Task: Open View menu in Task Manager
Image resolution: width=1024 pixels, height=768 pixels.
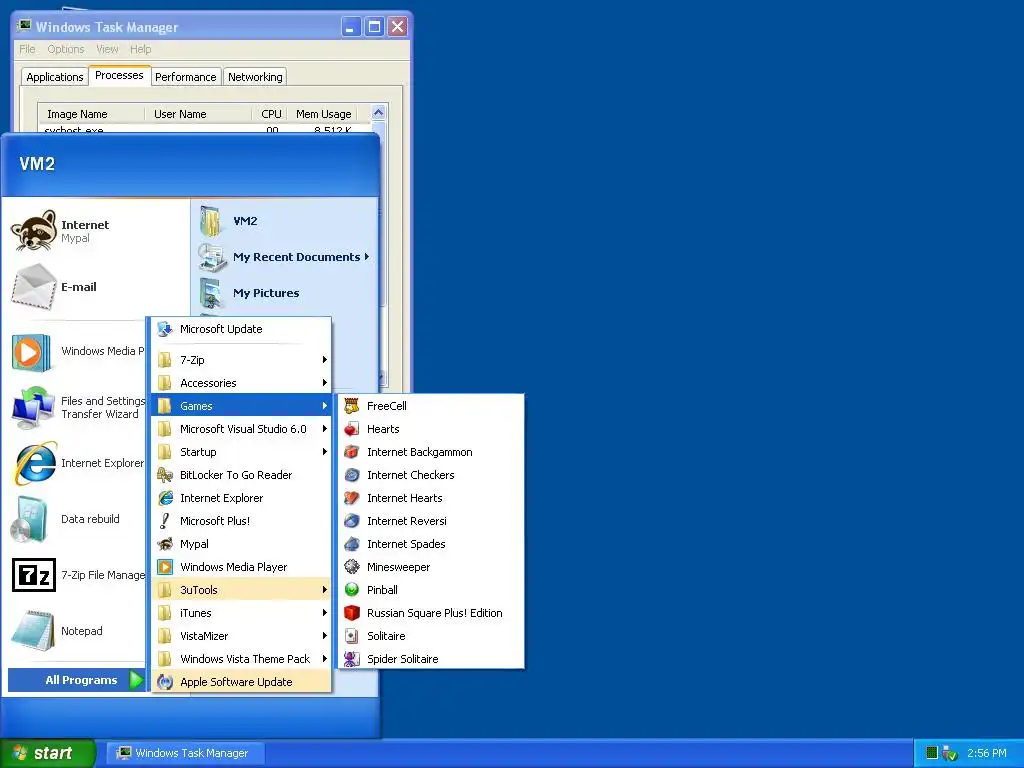Action: (x=107, y=49)
